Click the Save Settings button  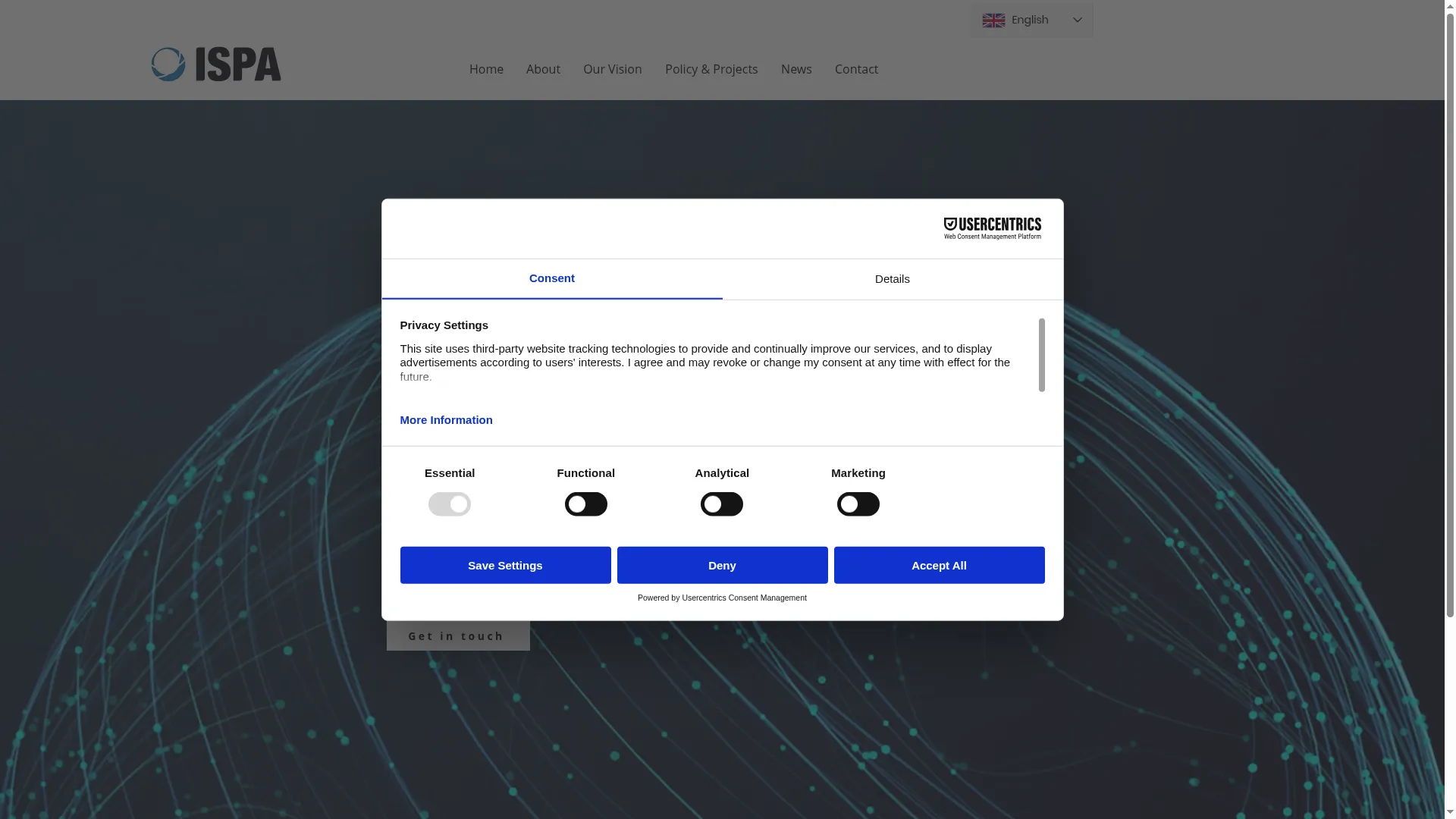pos(506,565)
